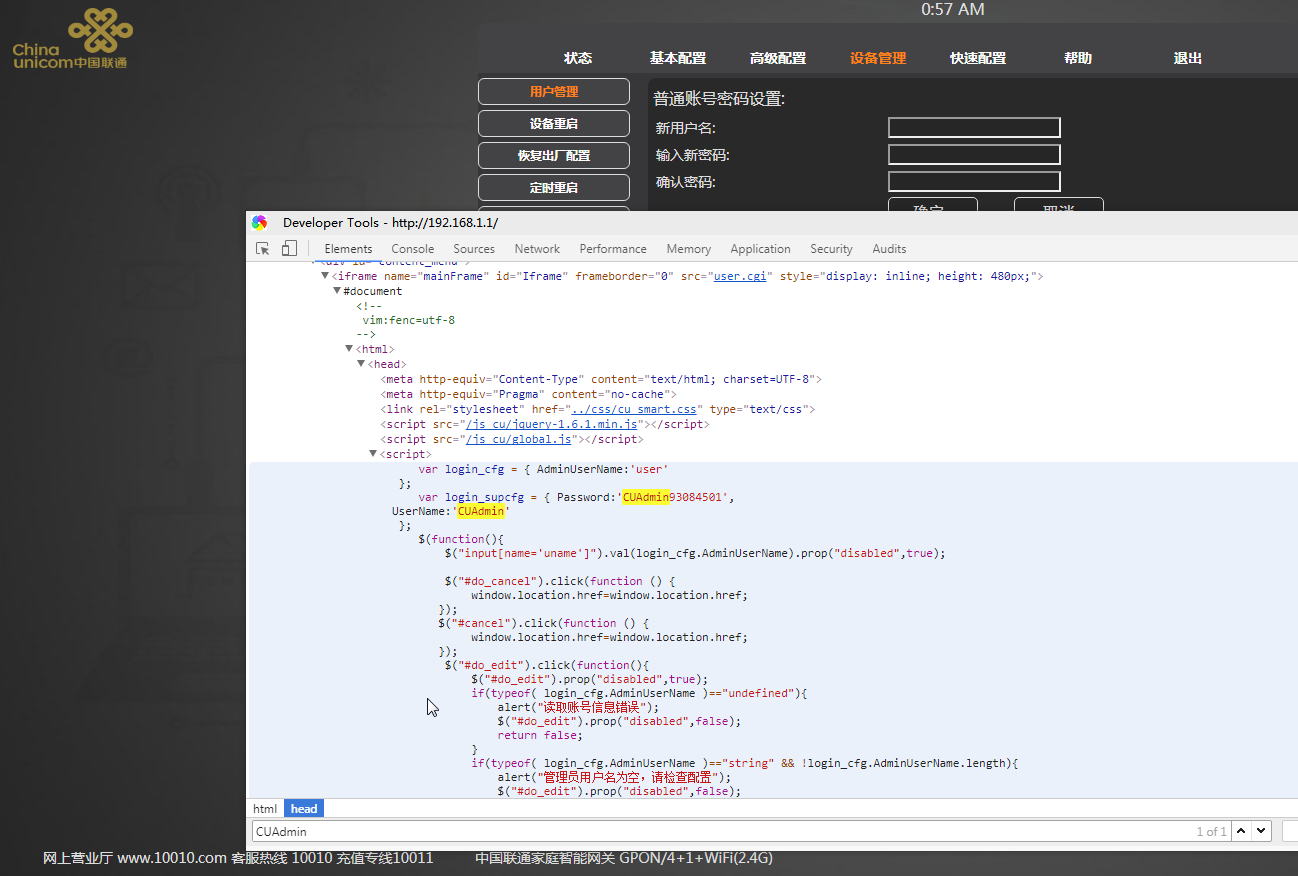
Task: Toggle the device toolbar icon
Action: pos(289,249)
